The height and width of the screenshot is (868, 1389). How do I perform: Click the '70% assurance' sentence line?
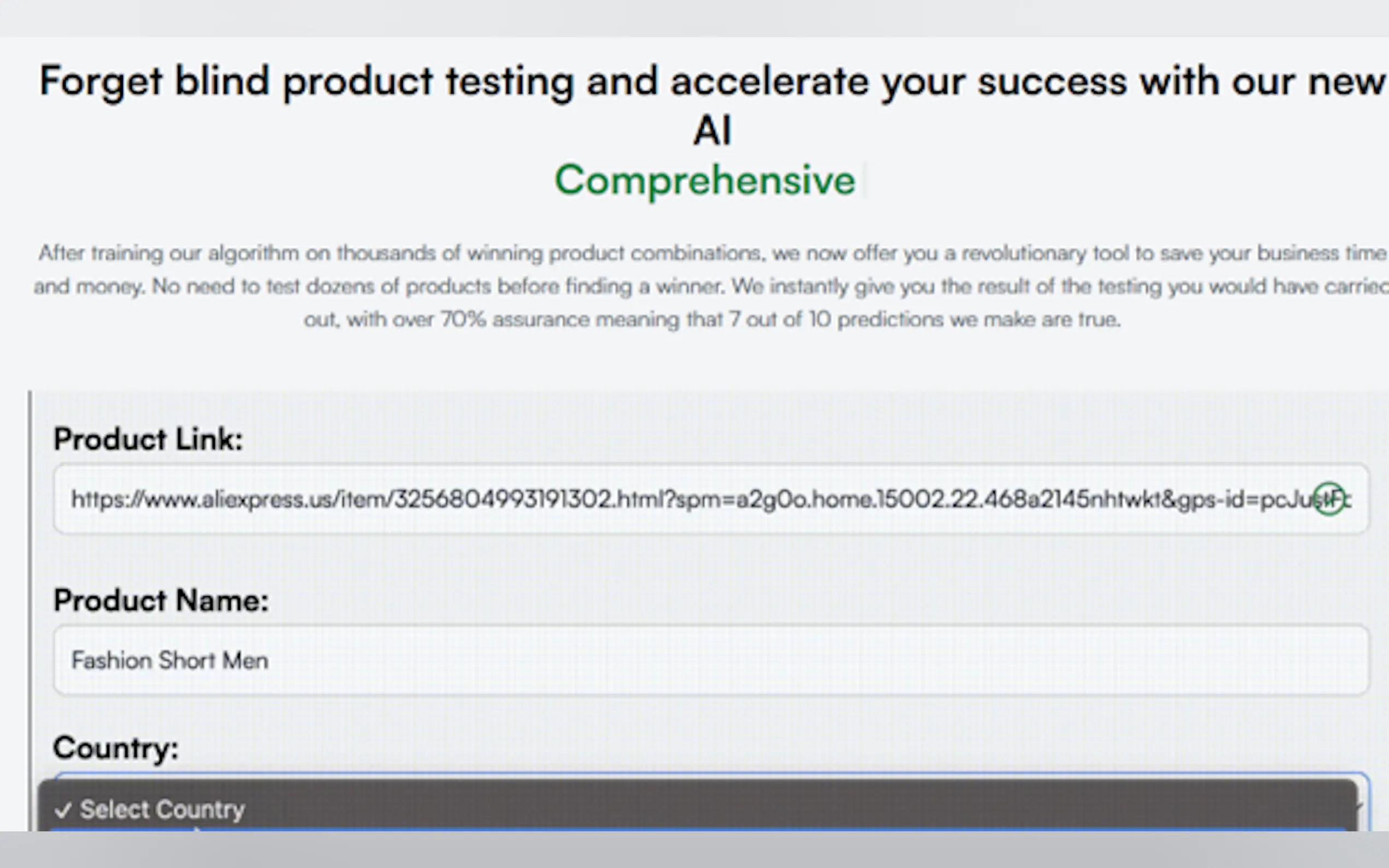(711, 319)
